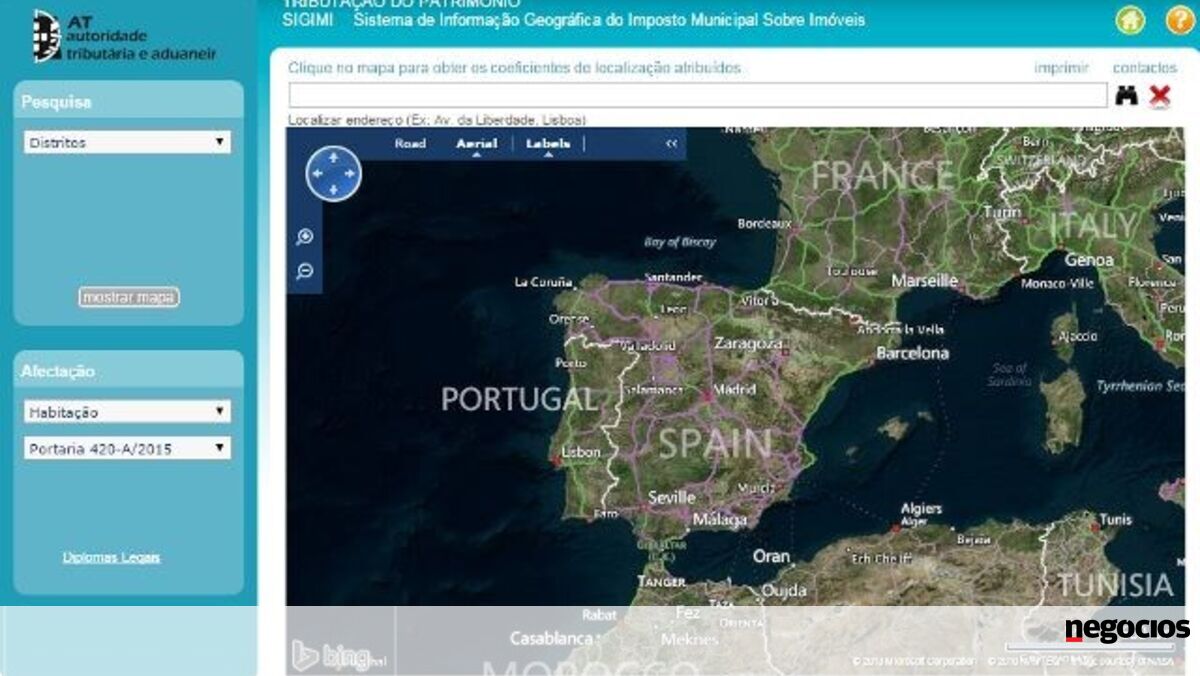Open the Habitação dropdown

coord(127,412)
